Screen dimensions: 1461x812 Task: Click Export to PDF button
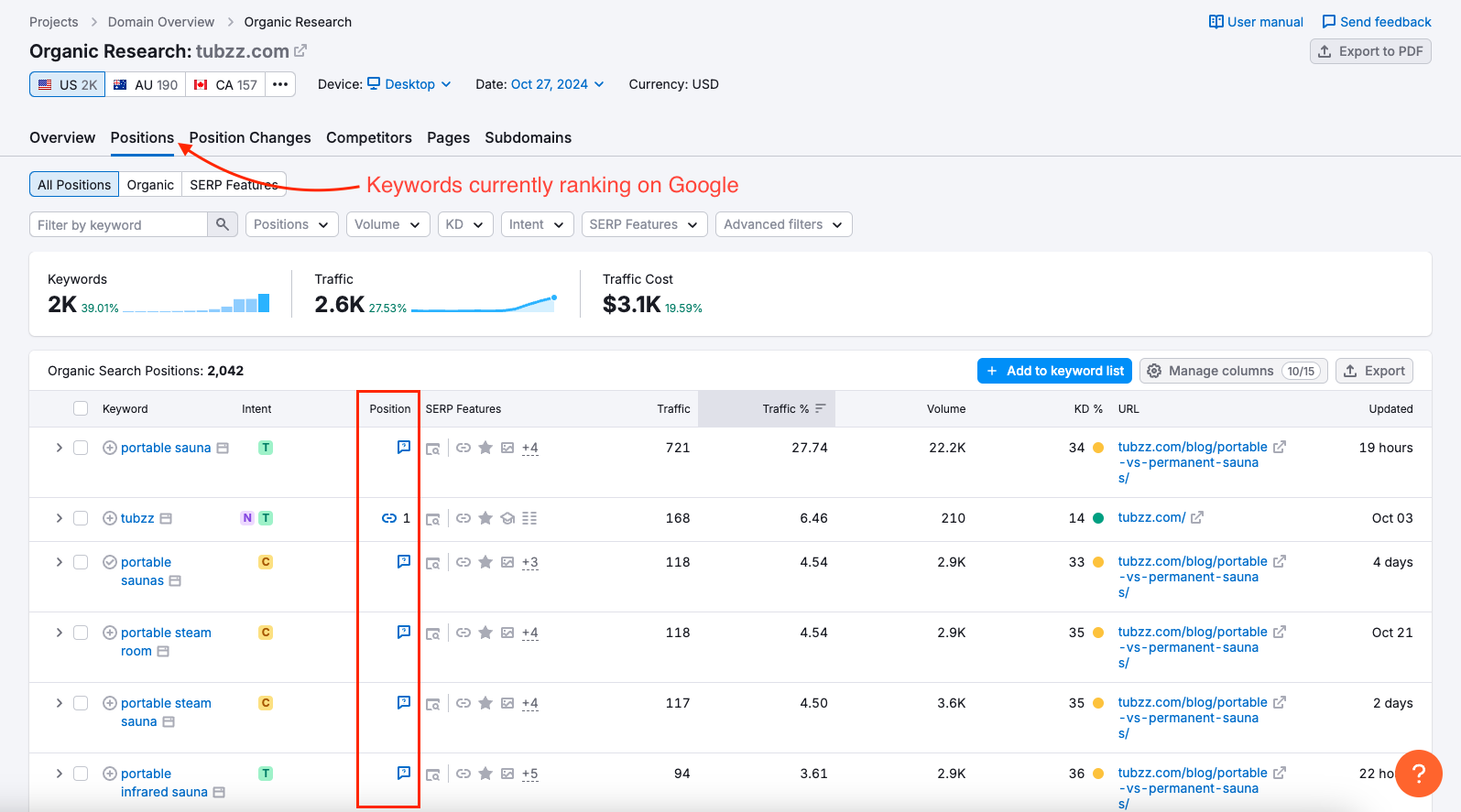(x=1370, y=51)
